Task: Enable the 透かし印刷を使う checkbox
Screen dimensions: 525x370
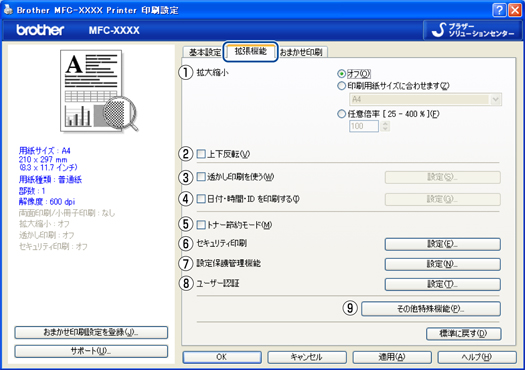Action: pyautogui.click(x=201, y=176)
